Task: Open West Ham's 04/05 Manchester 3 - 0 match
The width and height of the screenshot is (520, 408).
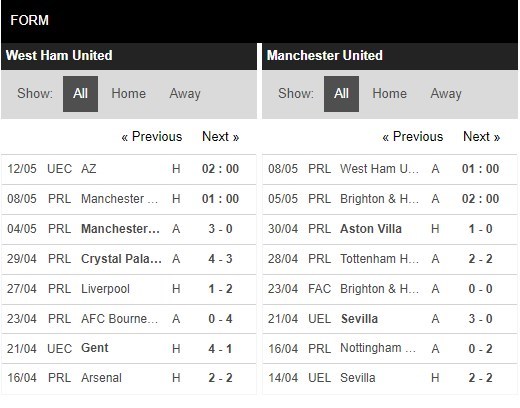Action: click(129, 229)
